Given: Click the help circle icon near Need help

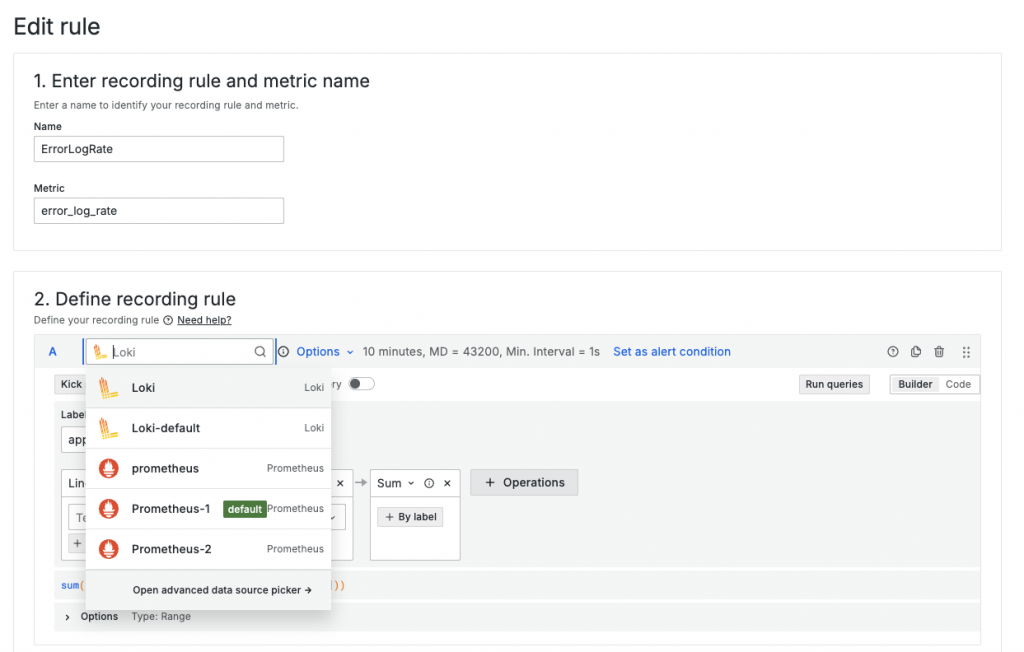Looking at the screenshot, I should click(168, 320).
